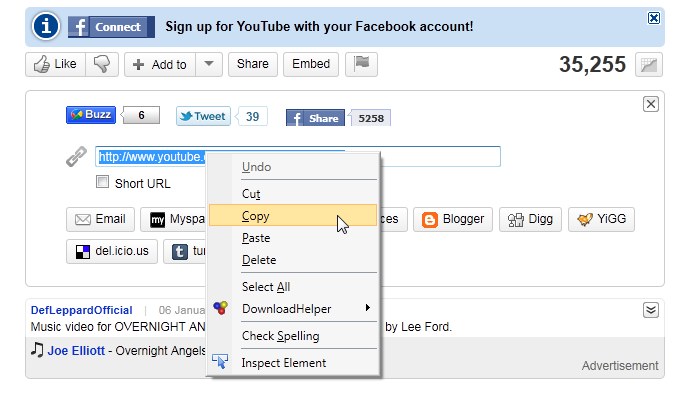Open the Add to dropdown arrow
The width and height of the screenshot is (682, 393).
click(x=209, y=64)
